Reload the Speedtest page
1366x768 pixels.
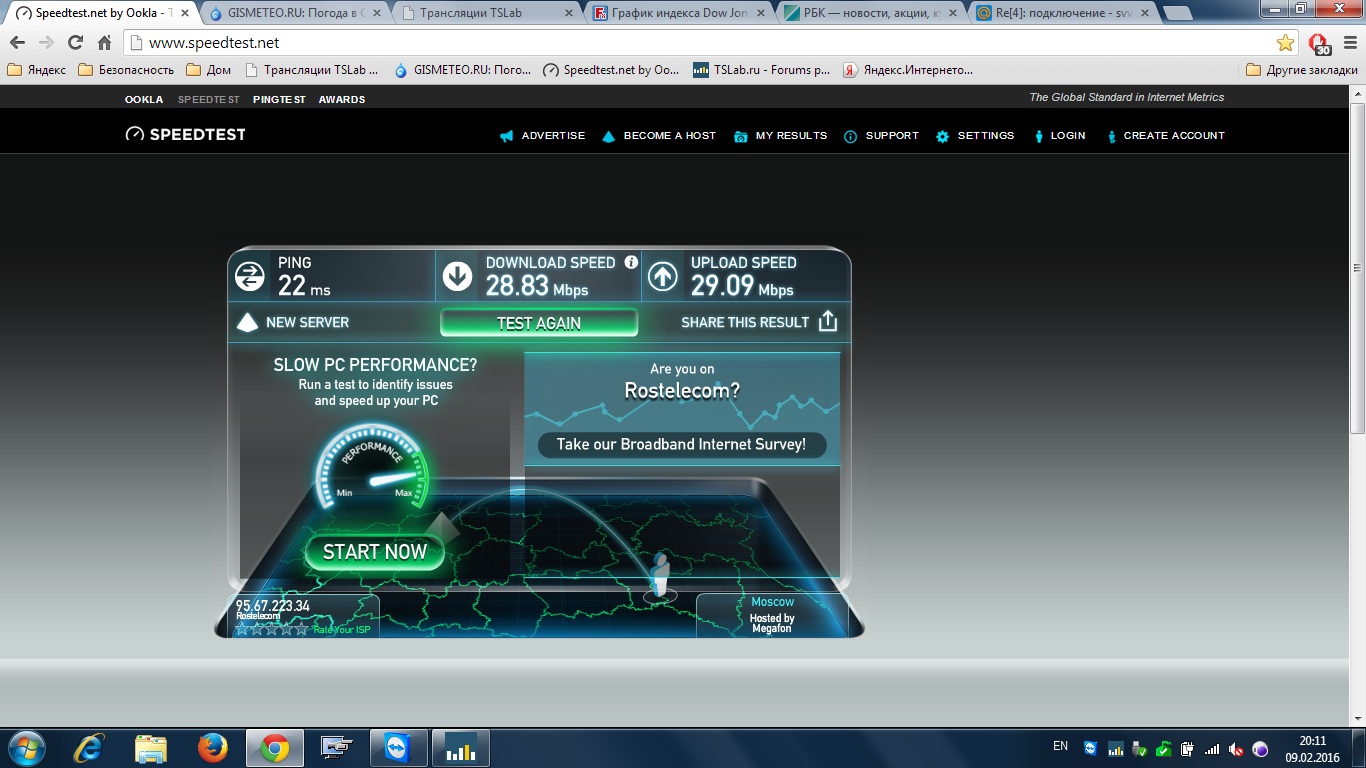click(x=75, y=43)
